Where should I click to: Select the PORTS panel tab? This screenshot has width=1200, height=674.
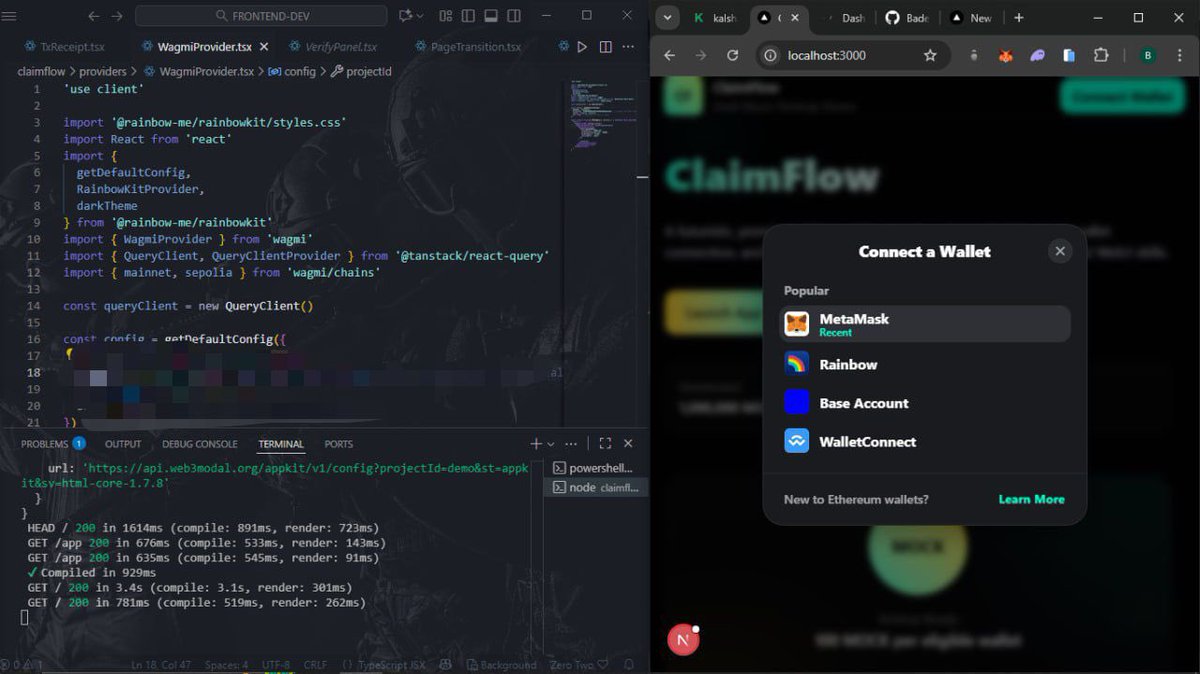click(x=338, y=444)
